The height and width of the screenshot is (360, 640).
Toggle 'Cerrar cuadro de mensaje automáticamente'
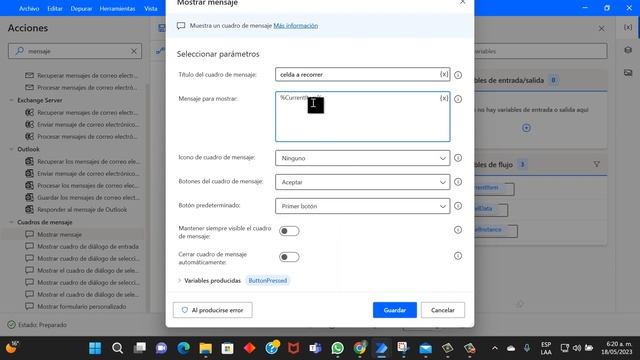point(289,257)
